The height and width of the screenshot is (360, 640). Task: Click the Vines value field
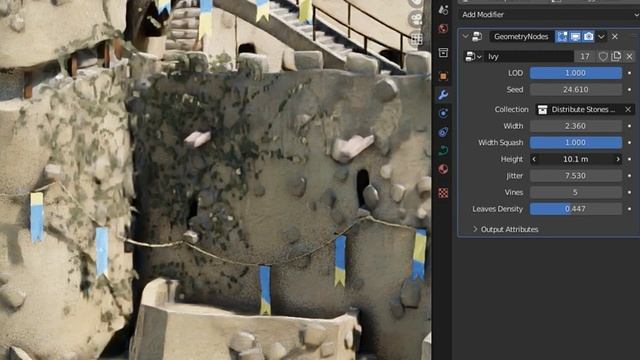576,192
